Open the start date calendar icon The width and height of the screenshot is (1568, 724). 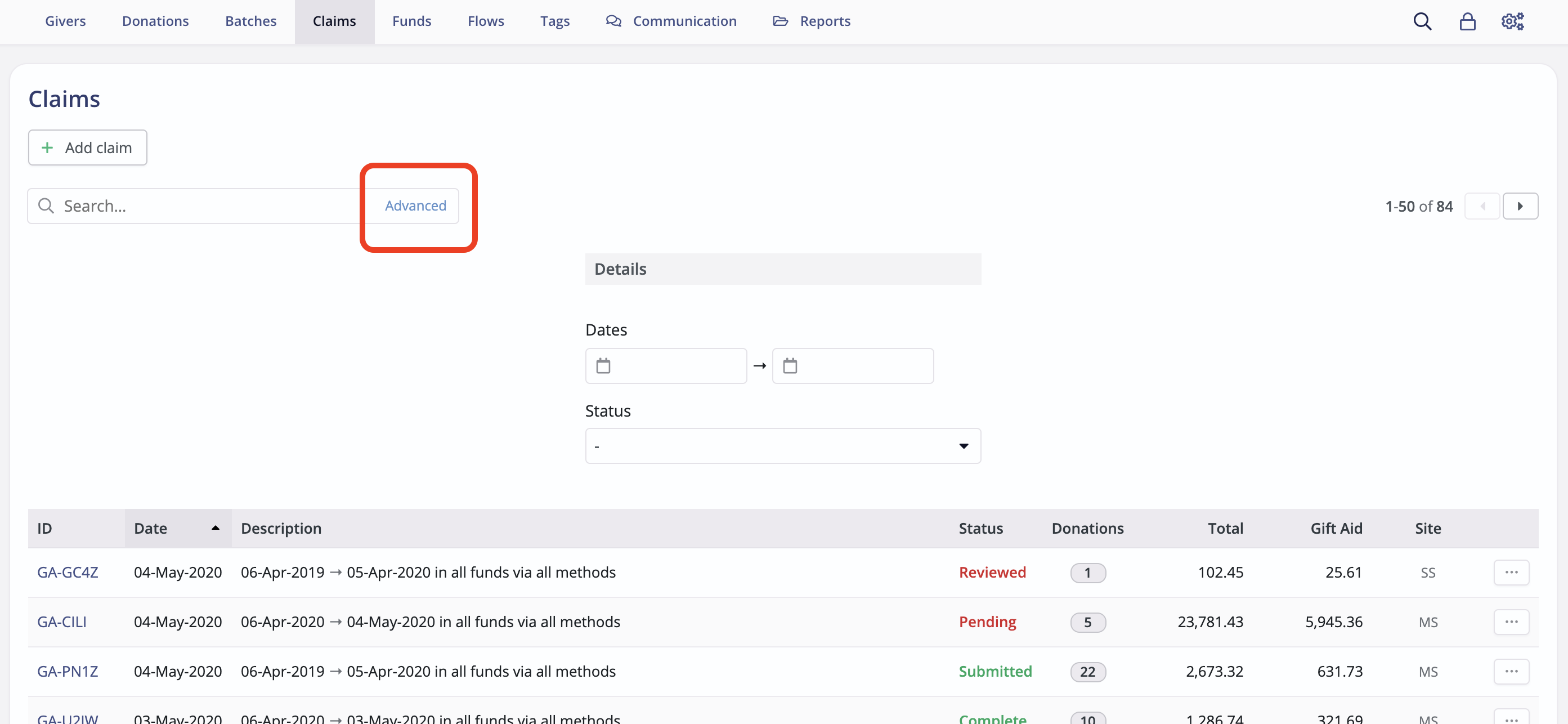[603, 365]
